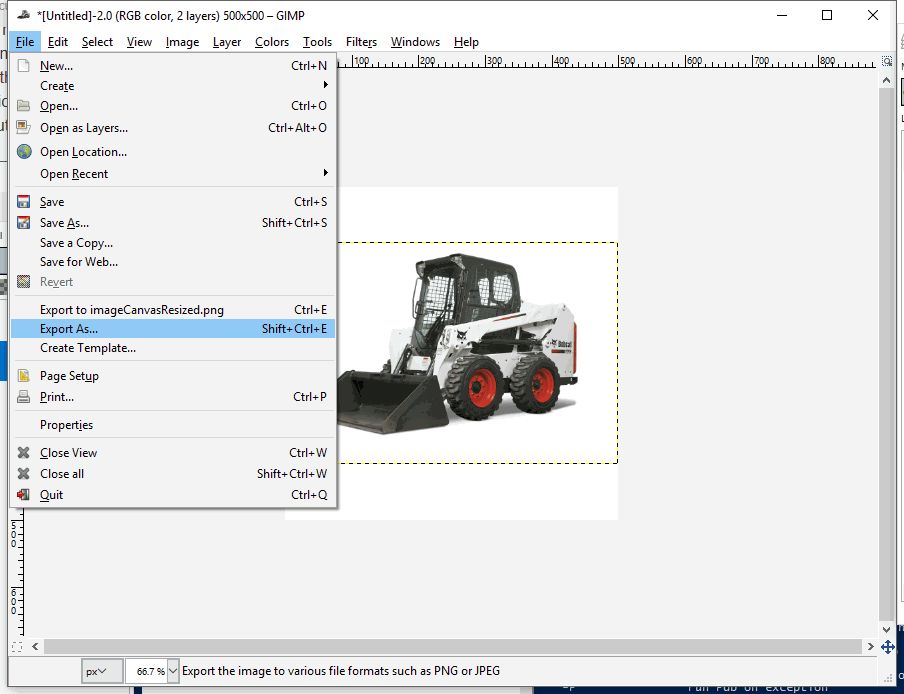904x694 pixels.
Task: Select Create Template menu entry
Action: (x=172, y=348)
